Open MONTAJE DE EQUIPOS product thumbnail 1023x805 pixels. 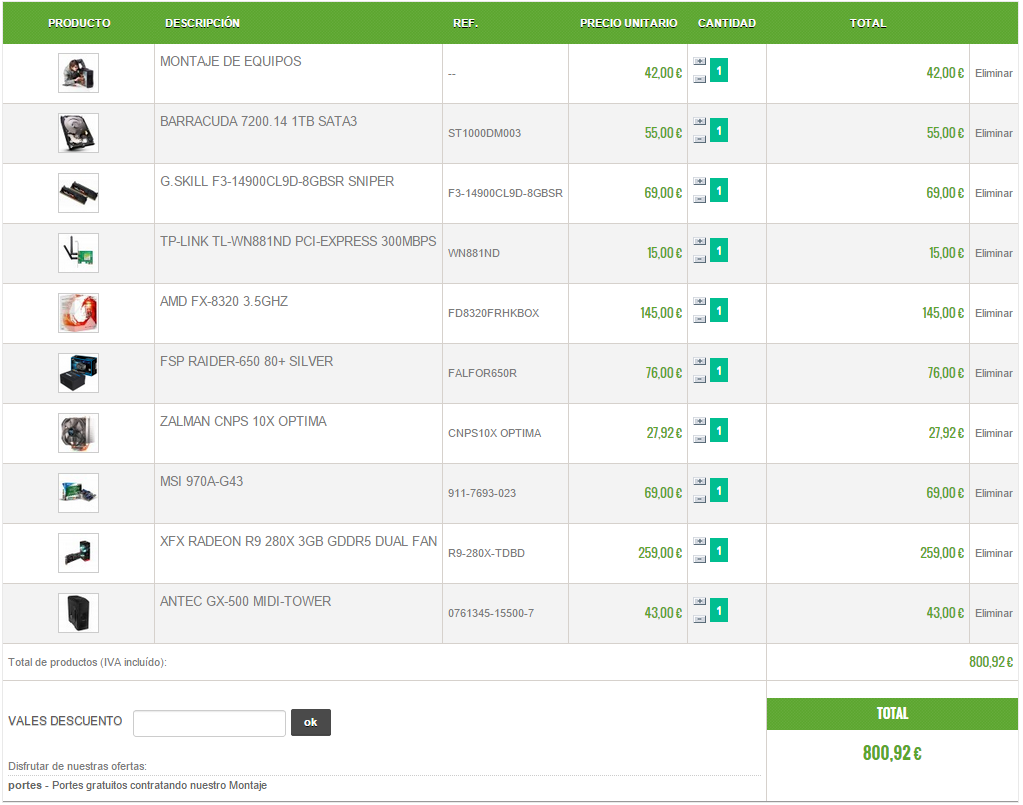(78, 73)
